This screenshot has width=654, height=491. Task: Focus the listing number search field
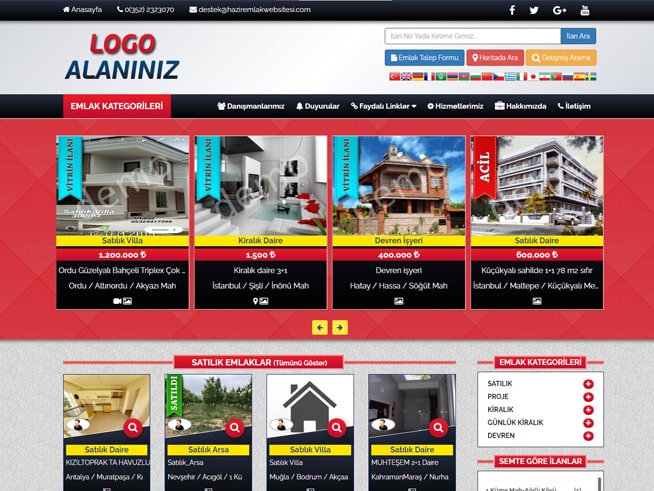[x=472, y=36]
